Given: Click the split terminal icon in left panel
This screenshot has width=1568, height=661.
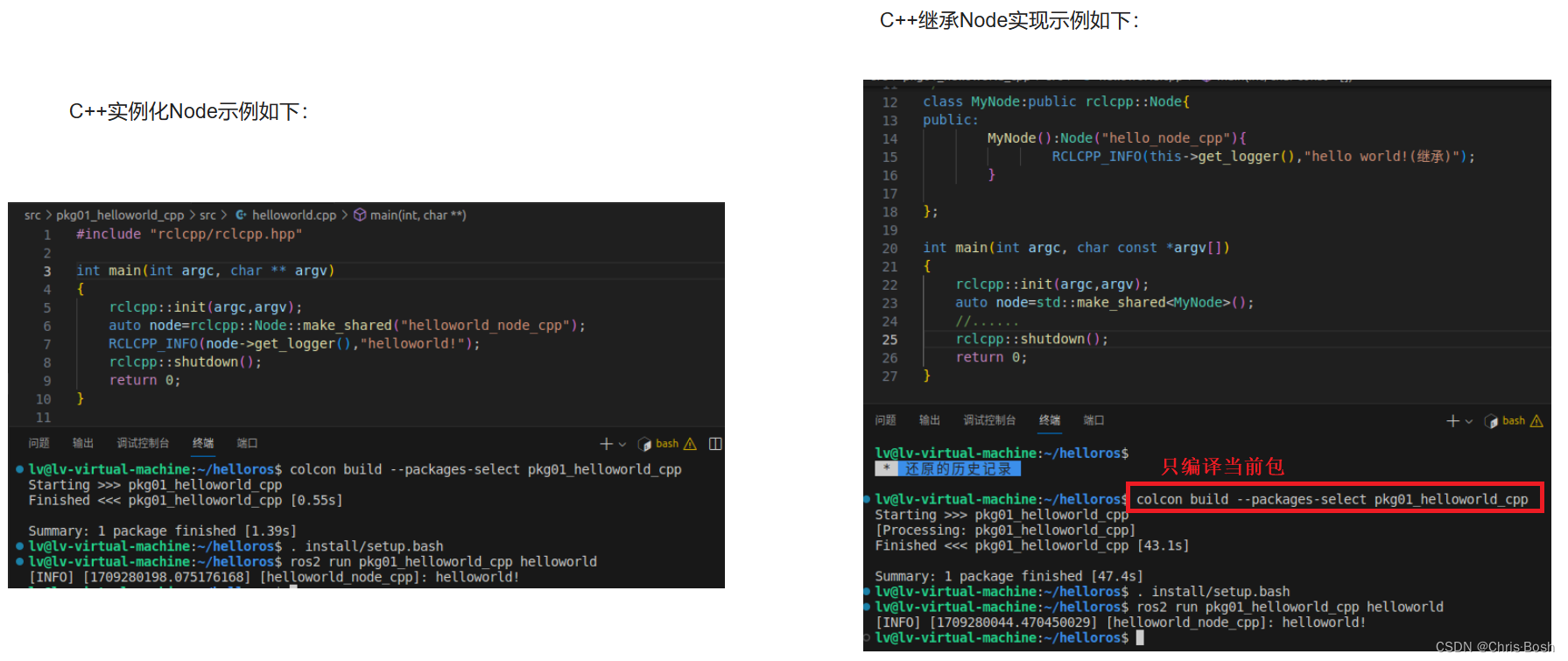Looking at the screenshot, I should click(715, 444).
